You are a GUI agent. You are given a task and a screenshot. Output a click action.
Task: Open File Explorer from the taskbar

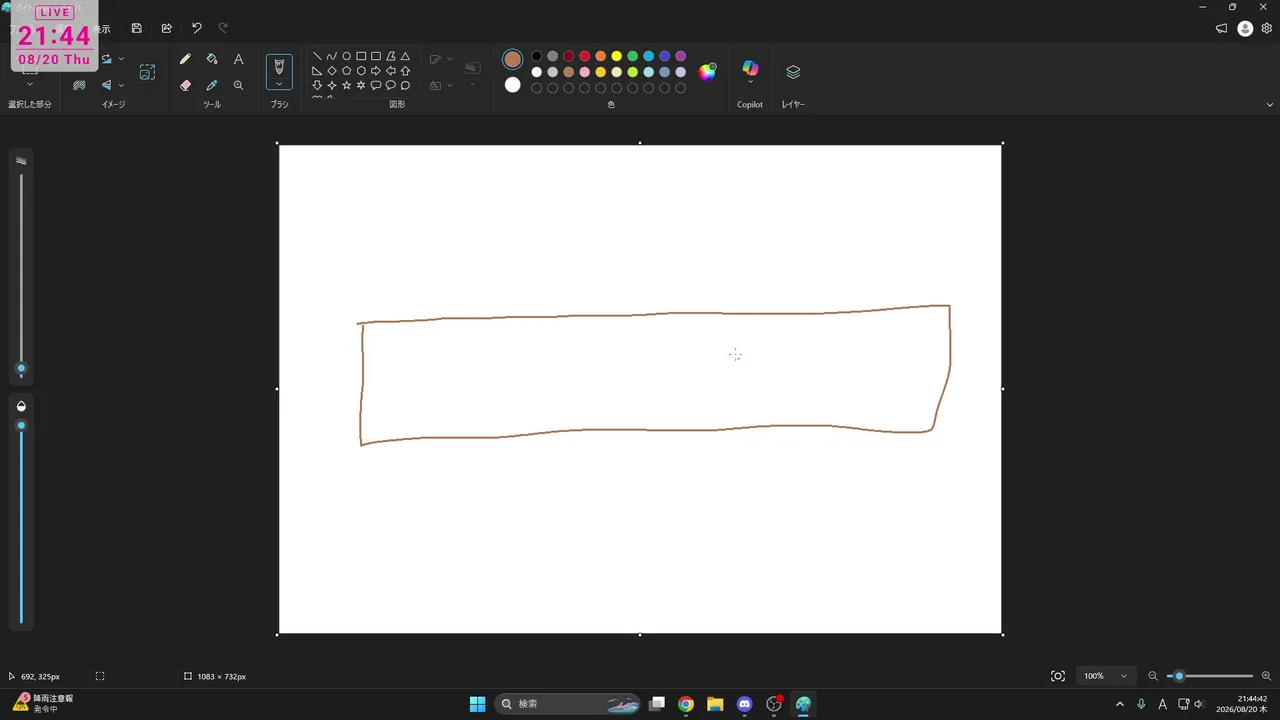click(715, 704)
